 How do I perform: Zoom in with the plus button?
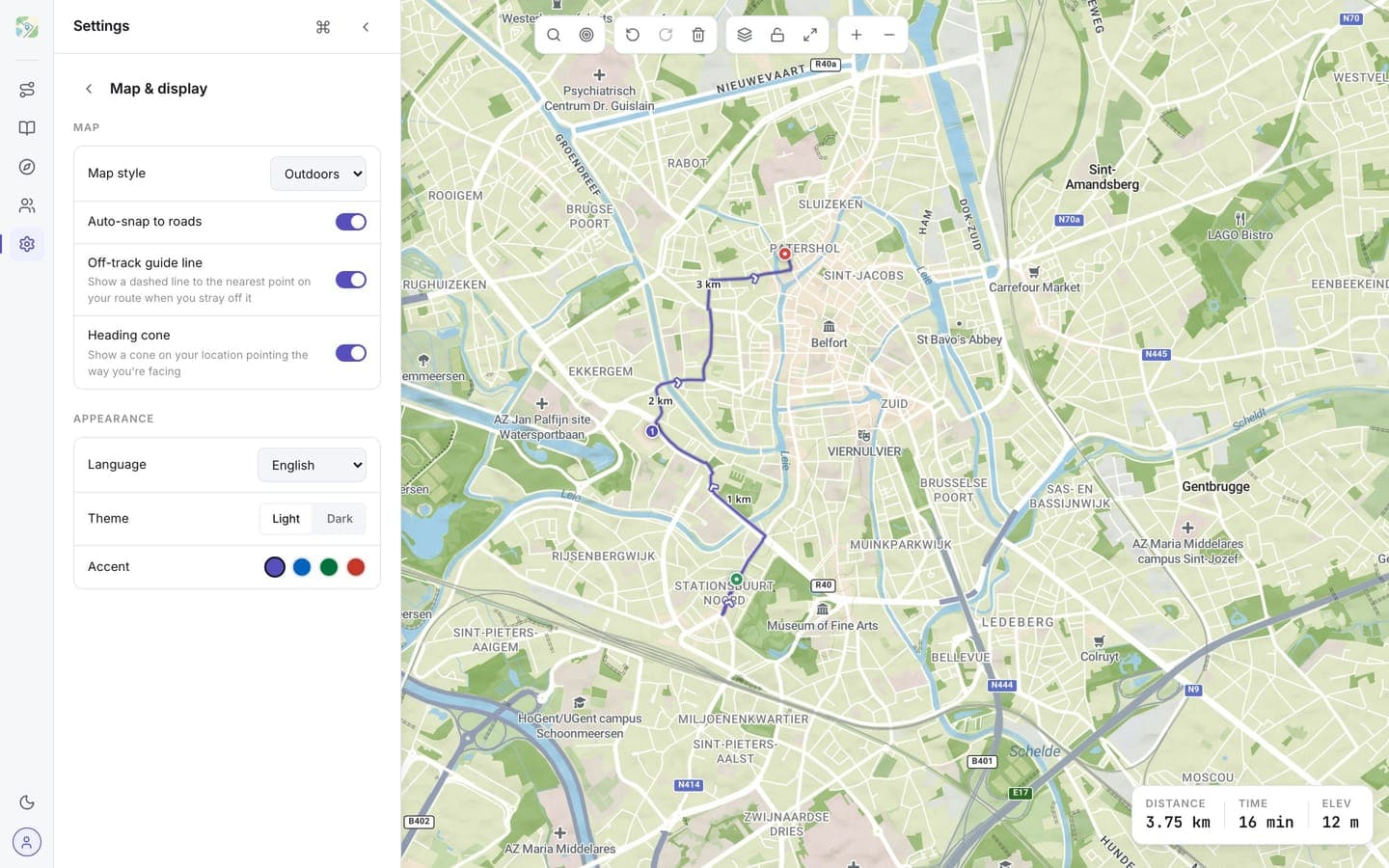coord(857,35)
